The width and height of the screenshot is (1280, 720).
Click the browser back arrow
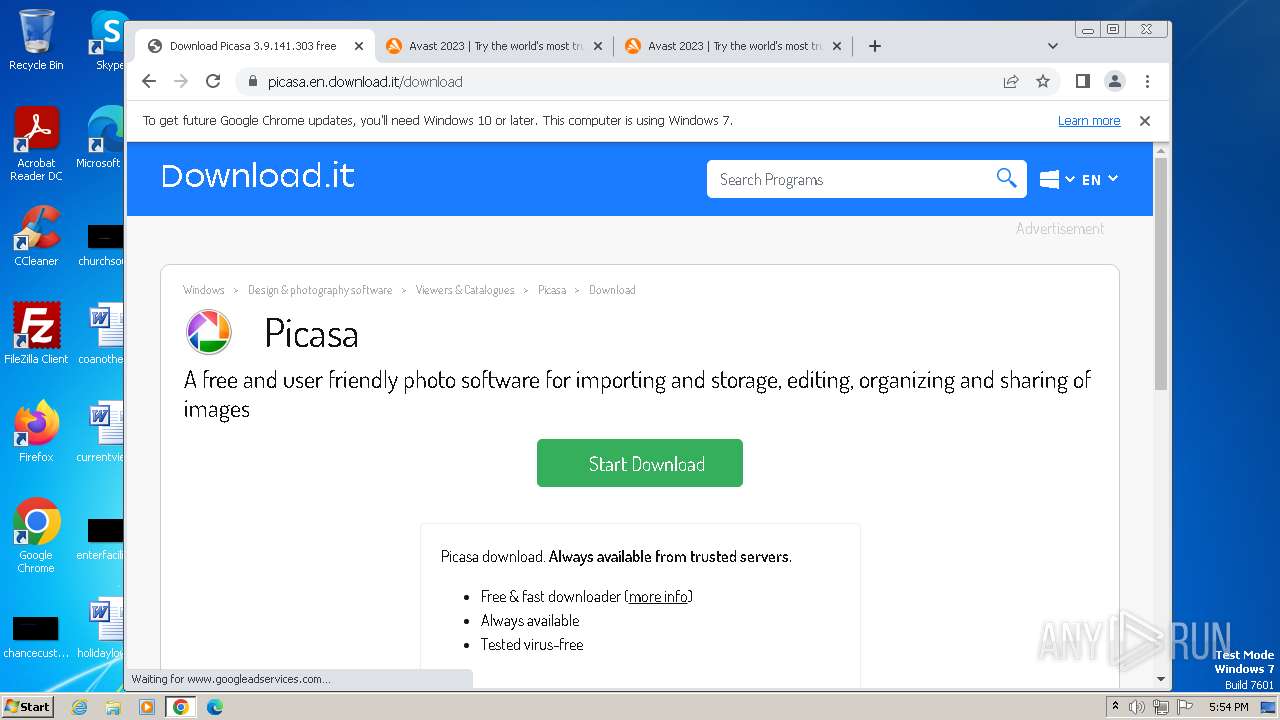point(149,81)
